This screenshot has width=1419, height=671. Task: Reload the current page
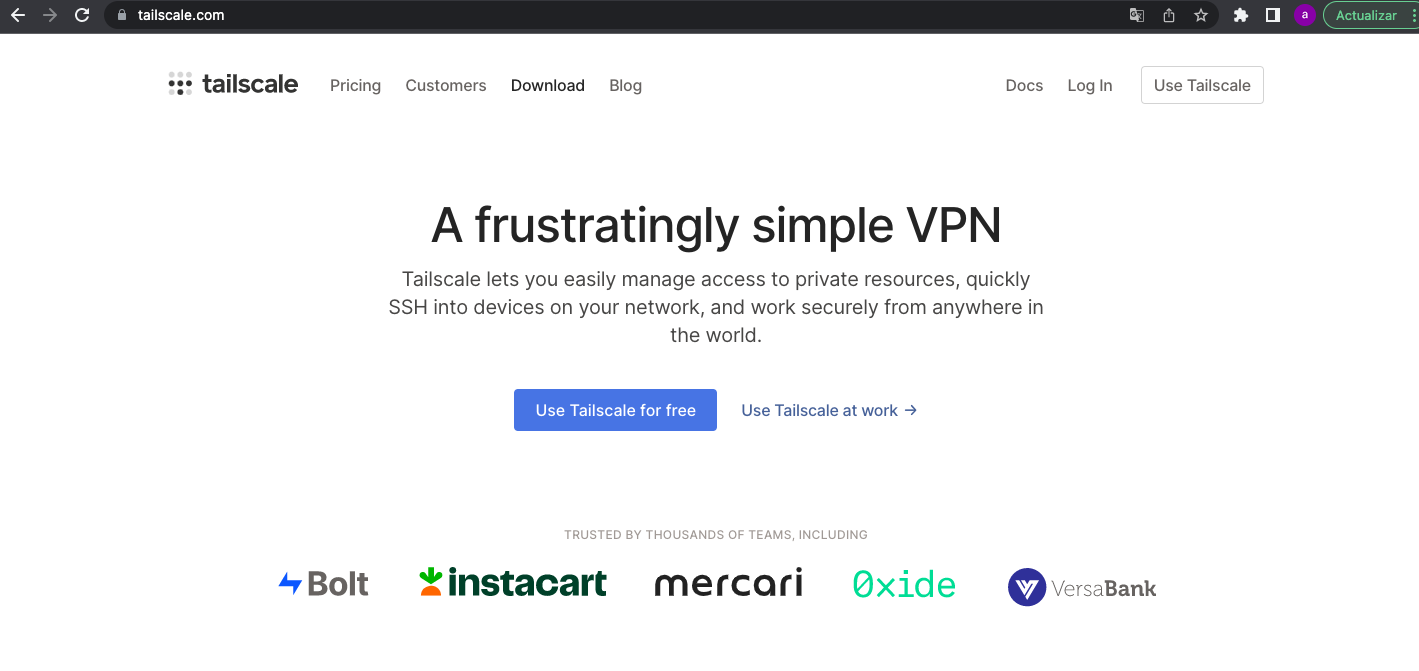(82, 15)
